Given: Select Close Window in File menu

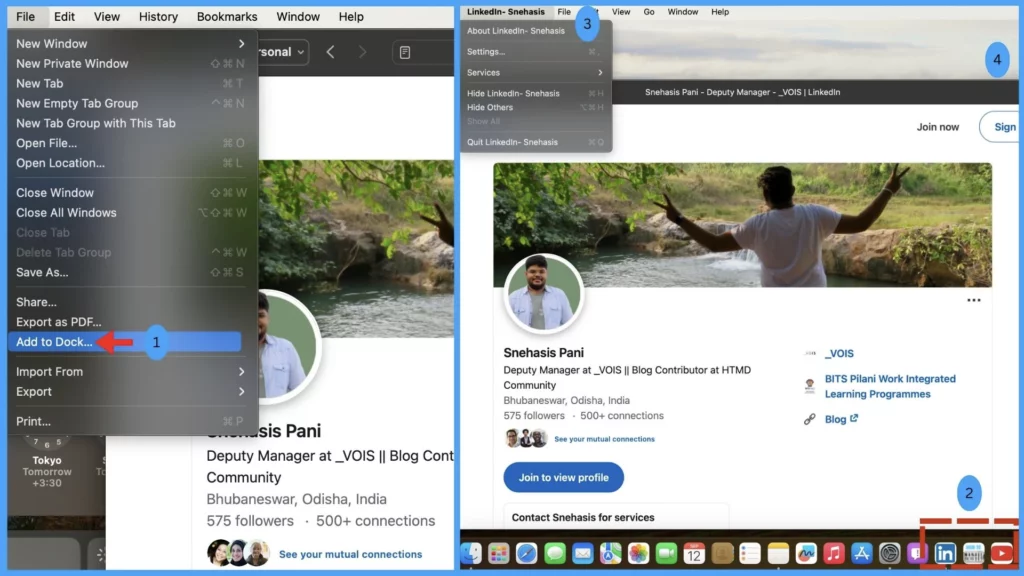Looking at the screenshot, I should (129, 193).
